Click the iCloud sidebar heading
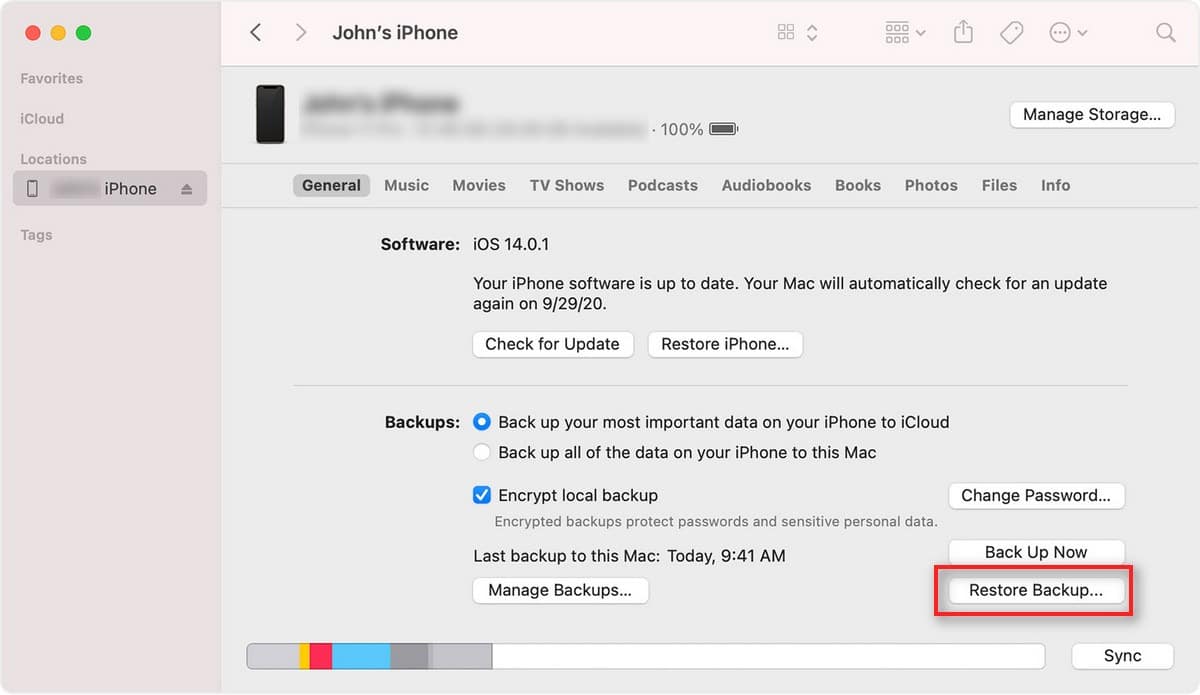This screenshot has width=1200, height=695. pos(42,118)
